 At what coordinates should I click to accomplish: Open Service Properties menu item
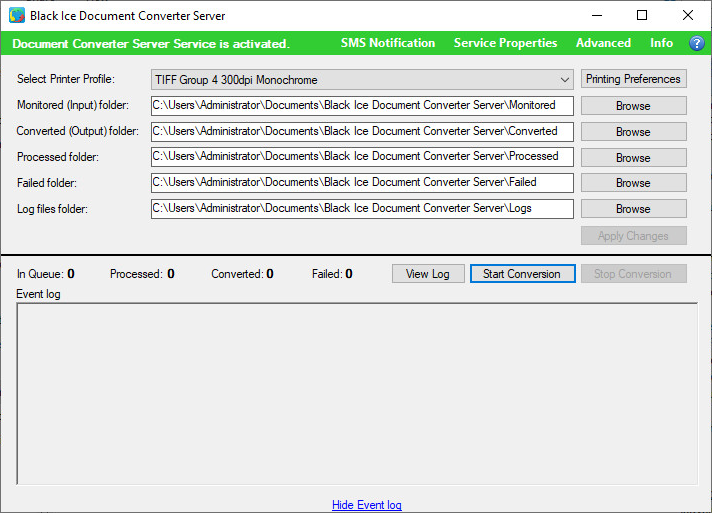(505, 43)
